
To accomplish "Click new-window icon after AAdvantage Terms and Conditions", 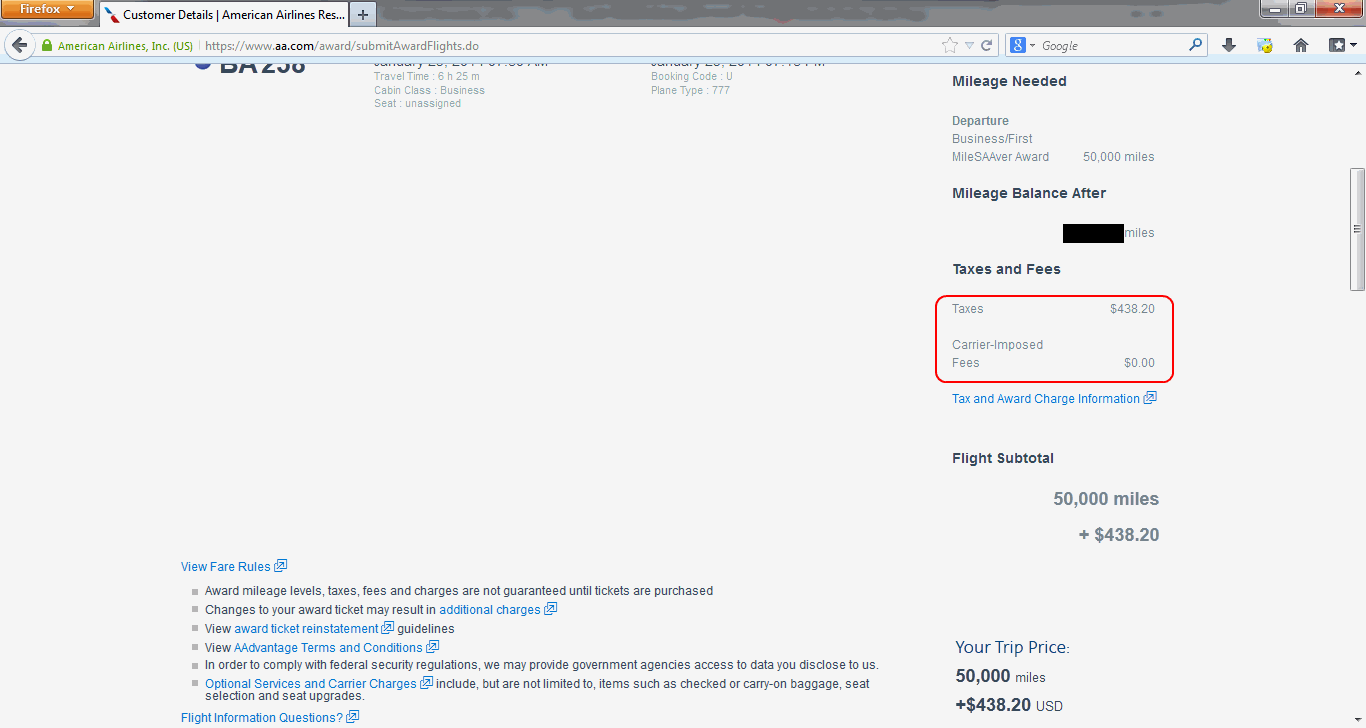I will tap(433, 647).
